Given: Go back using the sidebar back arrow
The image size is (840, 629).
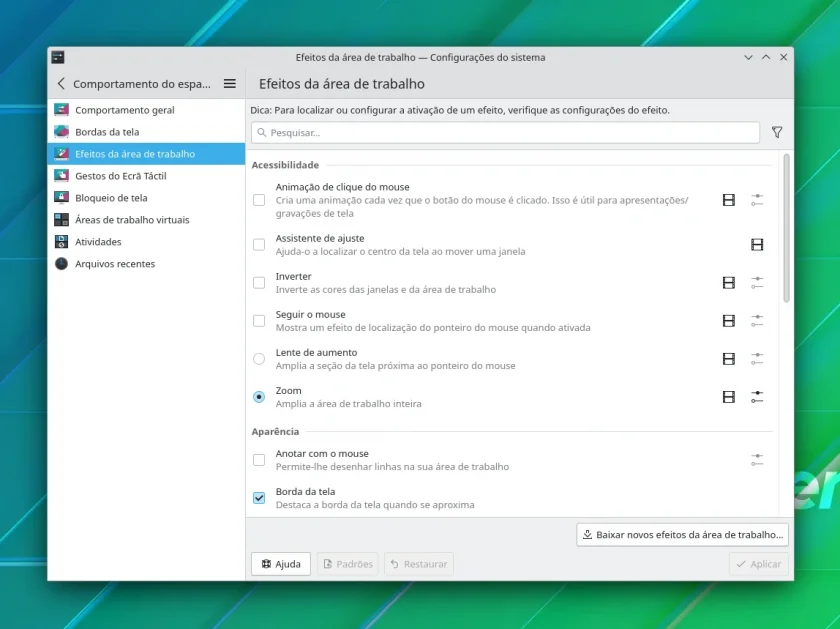Looking at the screenshot, I should click(61, 84).
